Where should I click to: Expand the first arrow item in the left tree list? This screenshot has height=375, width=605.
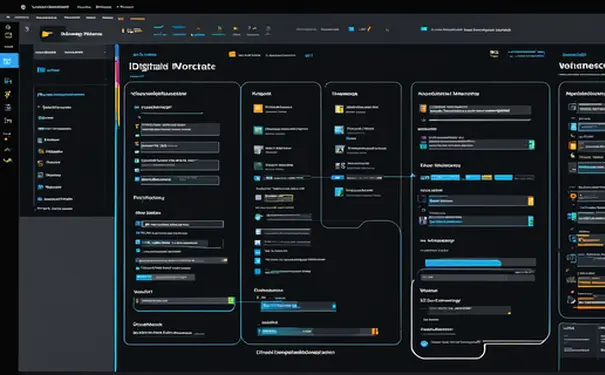click(39, 107)
